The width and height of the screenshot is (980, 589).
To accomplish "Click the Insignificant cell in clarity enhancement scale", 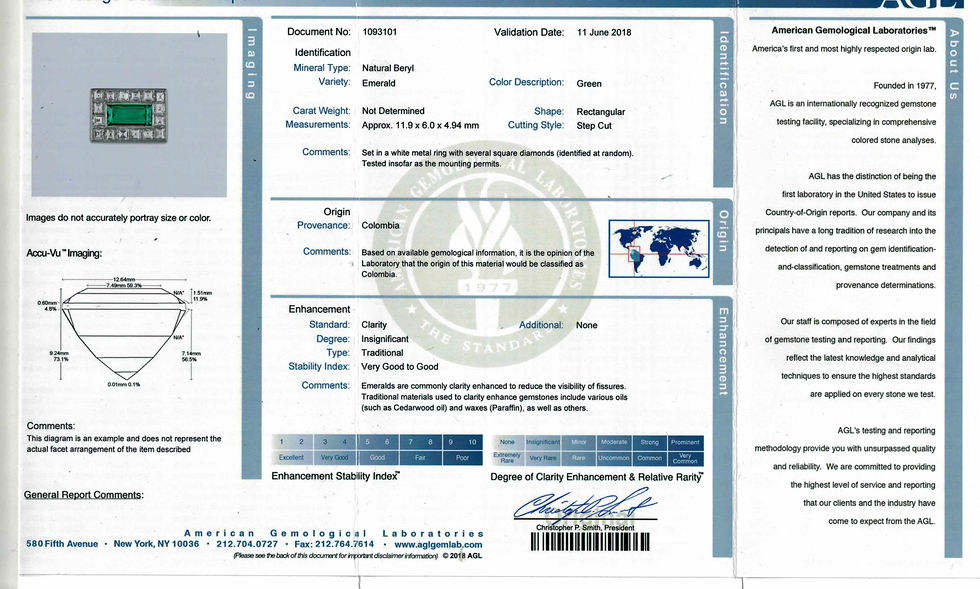I will point(542,442).
